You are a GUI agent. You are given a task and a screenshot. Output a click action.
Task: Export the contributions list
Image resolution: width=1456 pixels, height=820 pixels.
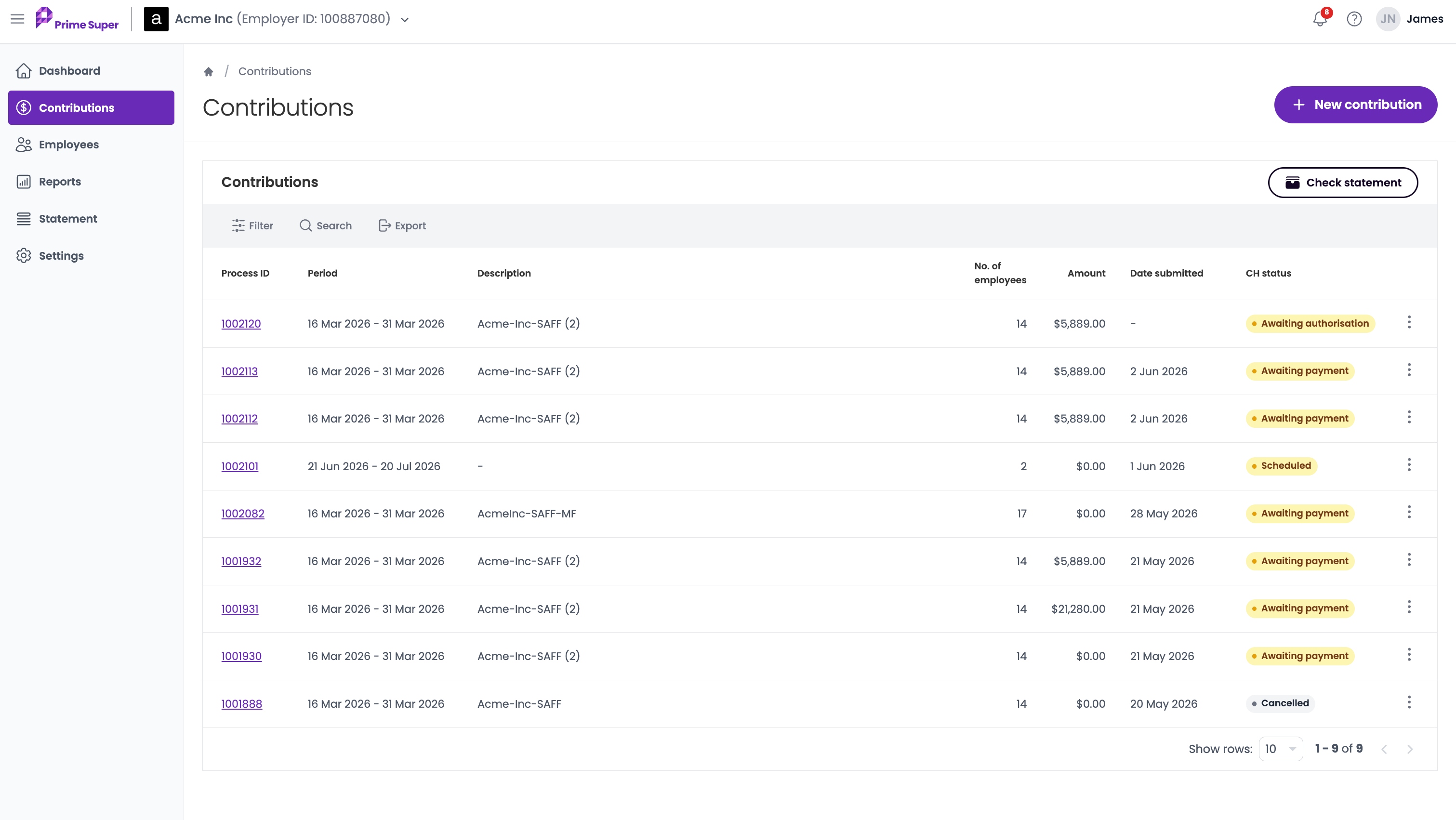pos(402,225)
